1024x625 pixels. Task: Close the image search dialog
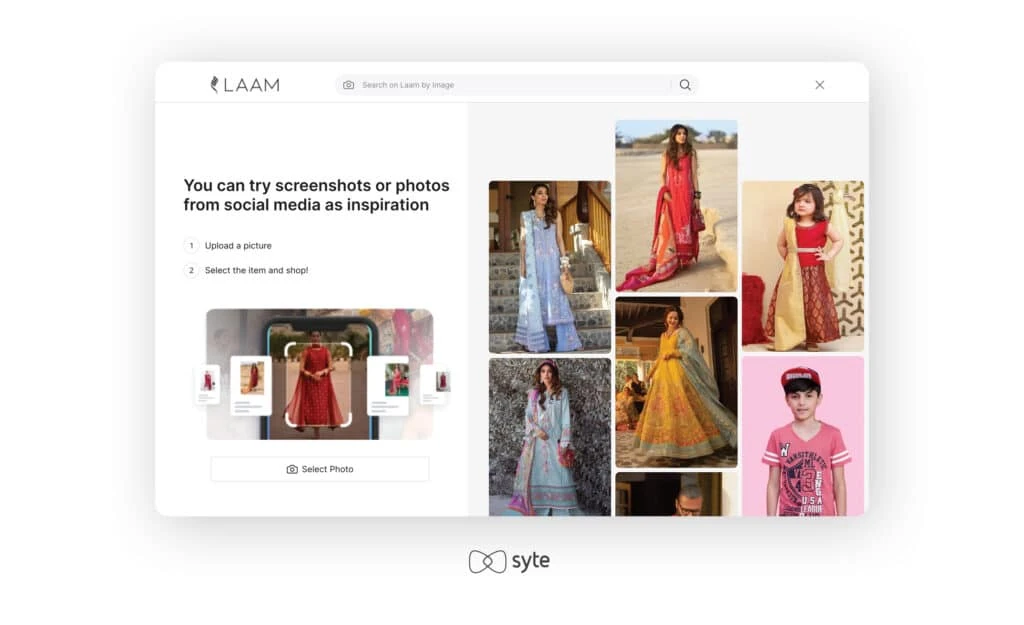tap(820, 85)
